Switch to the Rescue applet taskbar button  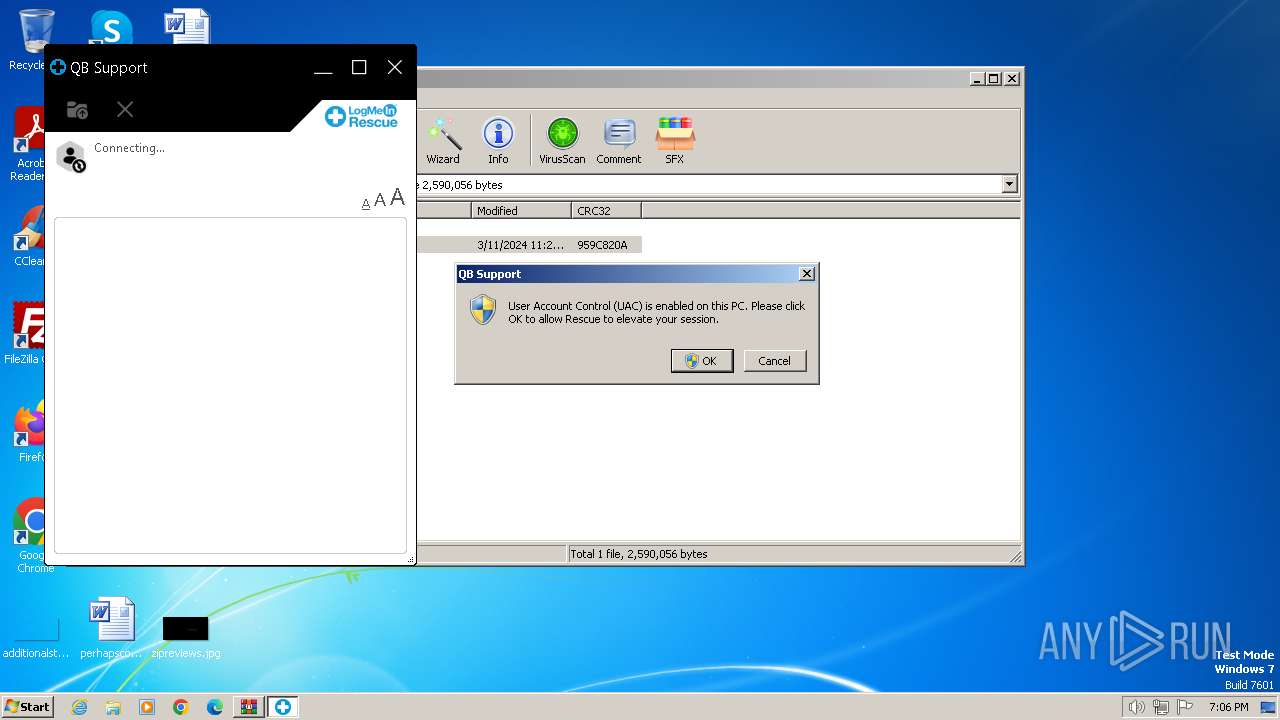point(283,707)
